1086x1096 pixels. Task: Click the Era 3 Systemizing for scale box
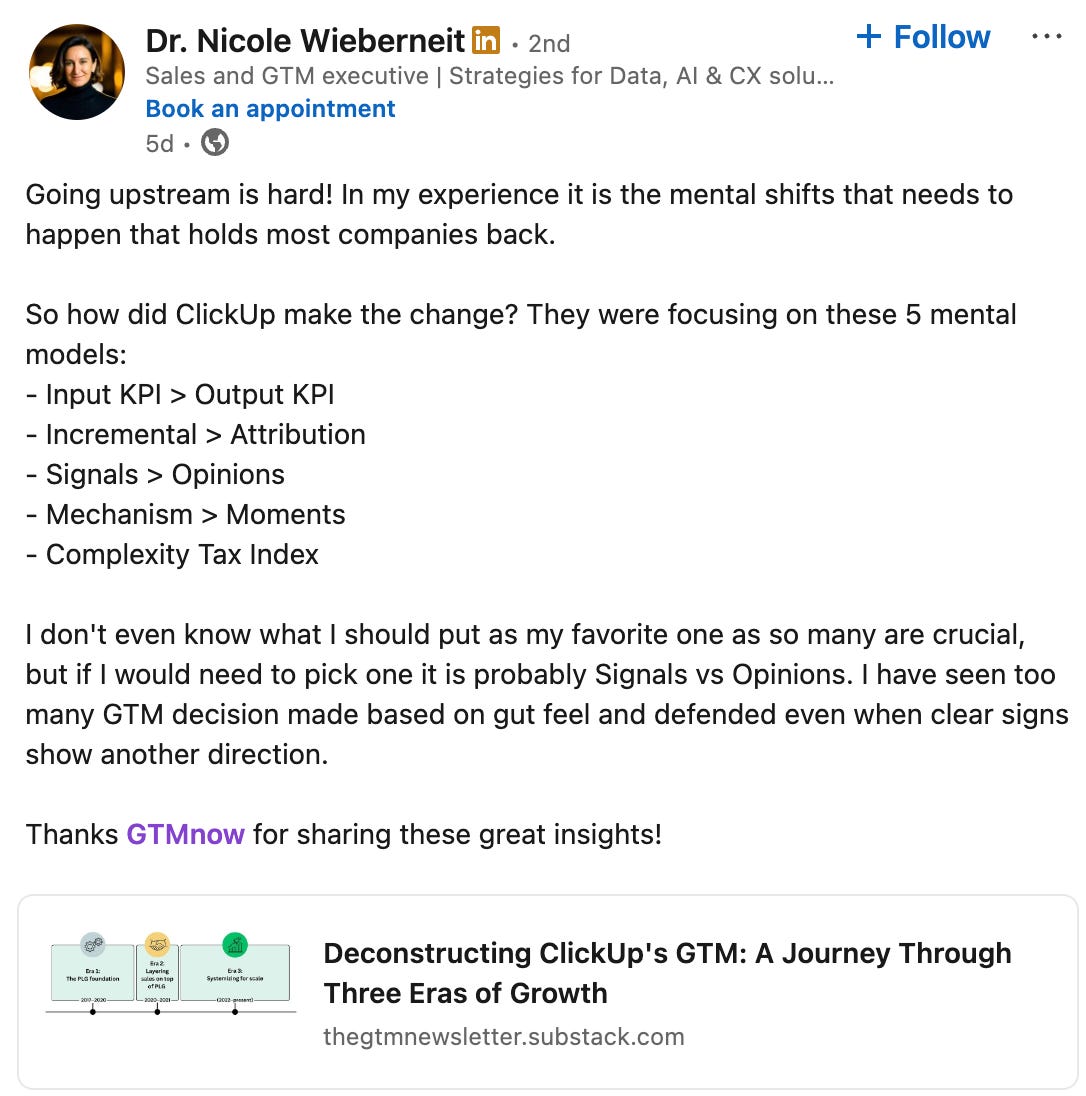tap(235, 974)
